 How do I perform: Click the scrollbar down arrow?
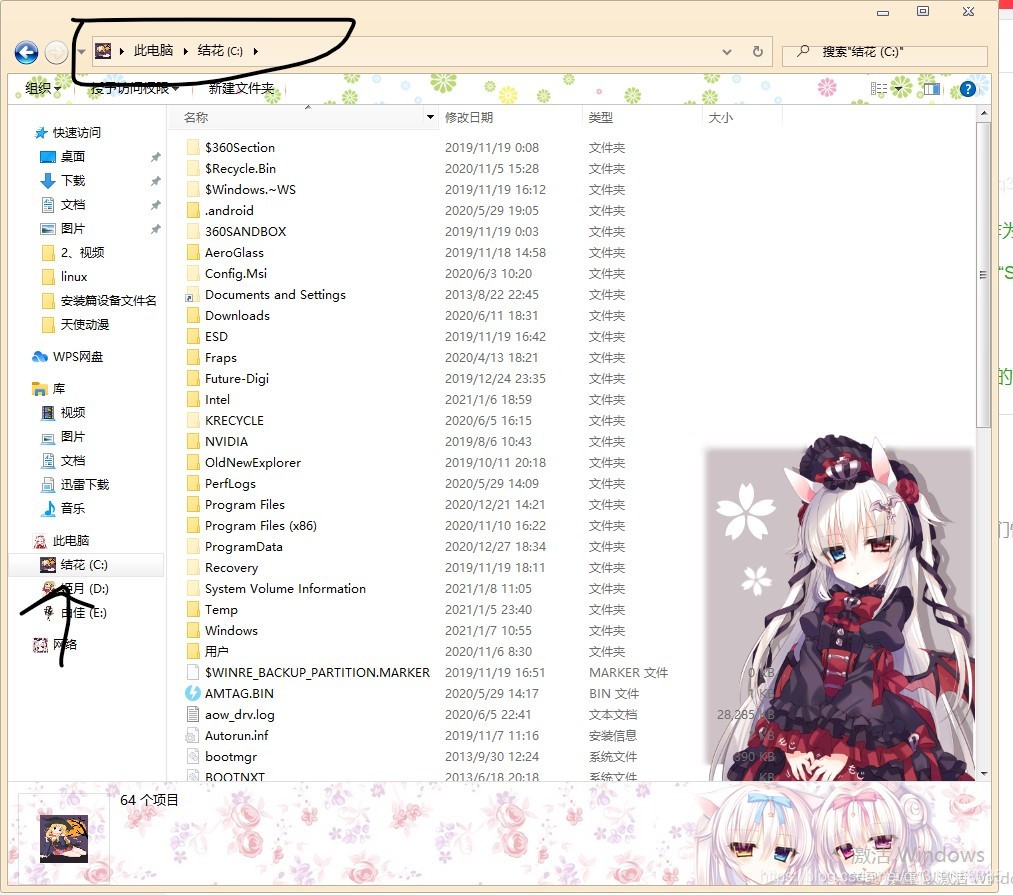point(984,774)
